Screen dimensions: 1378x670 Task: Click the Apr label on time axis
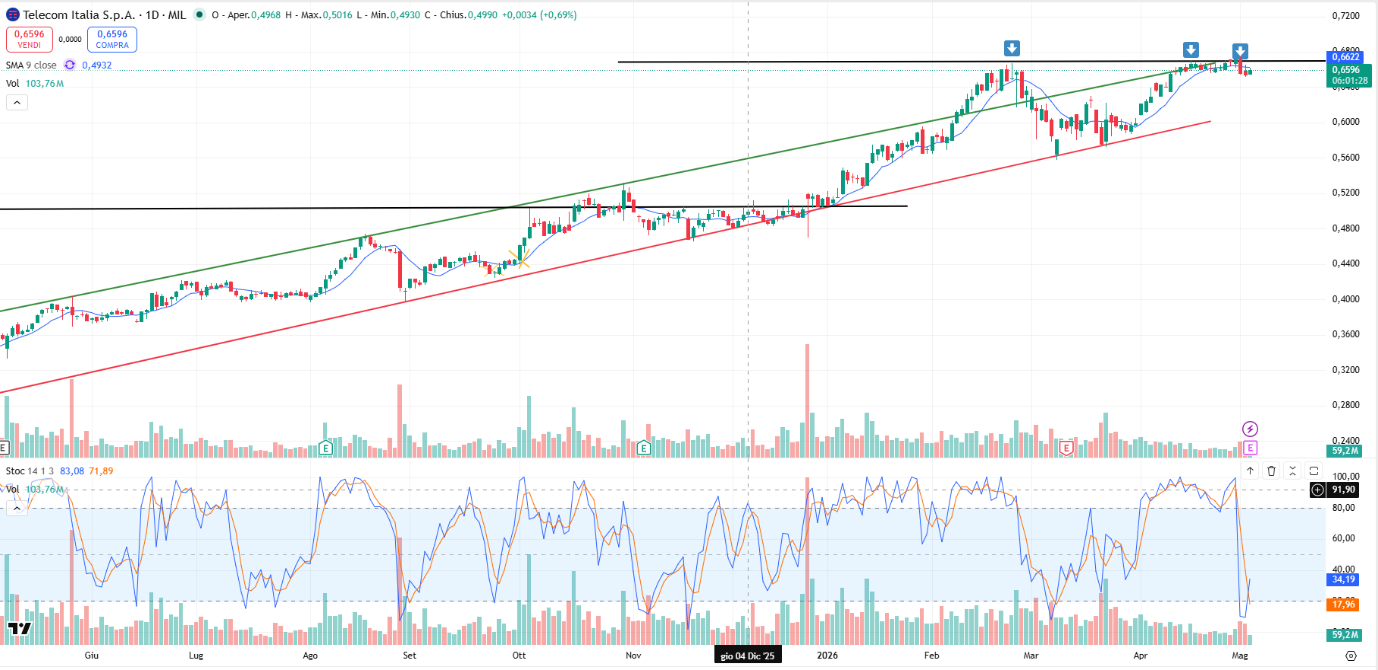coord(1141,656)
